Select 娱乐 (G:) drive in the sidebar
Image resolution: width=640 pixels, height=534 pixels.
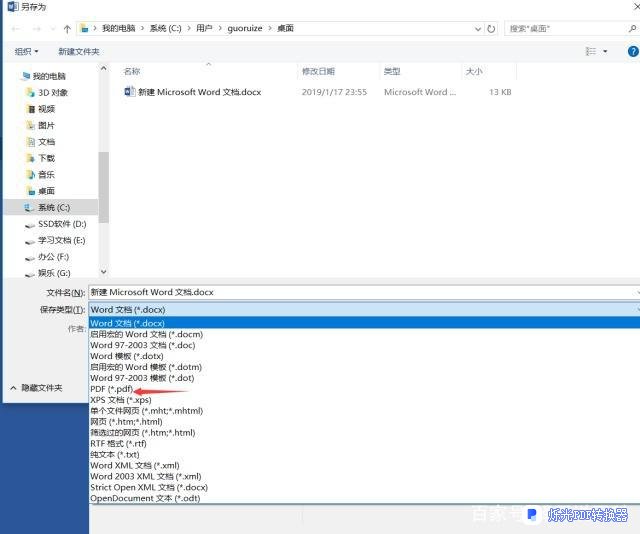[54, 273]
